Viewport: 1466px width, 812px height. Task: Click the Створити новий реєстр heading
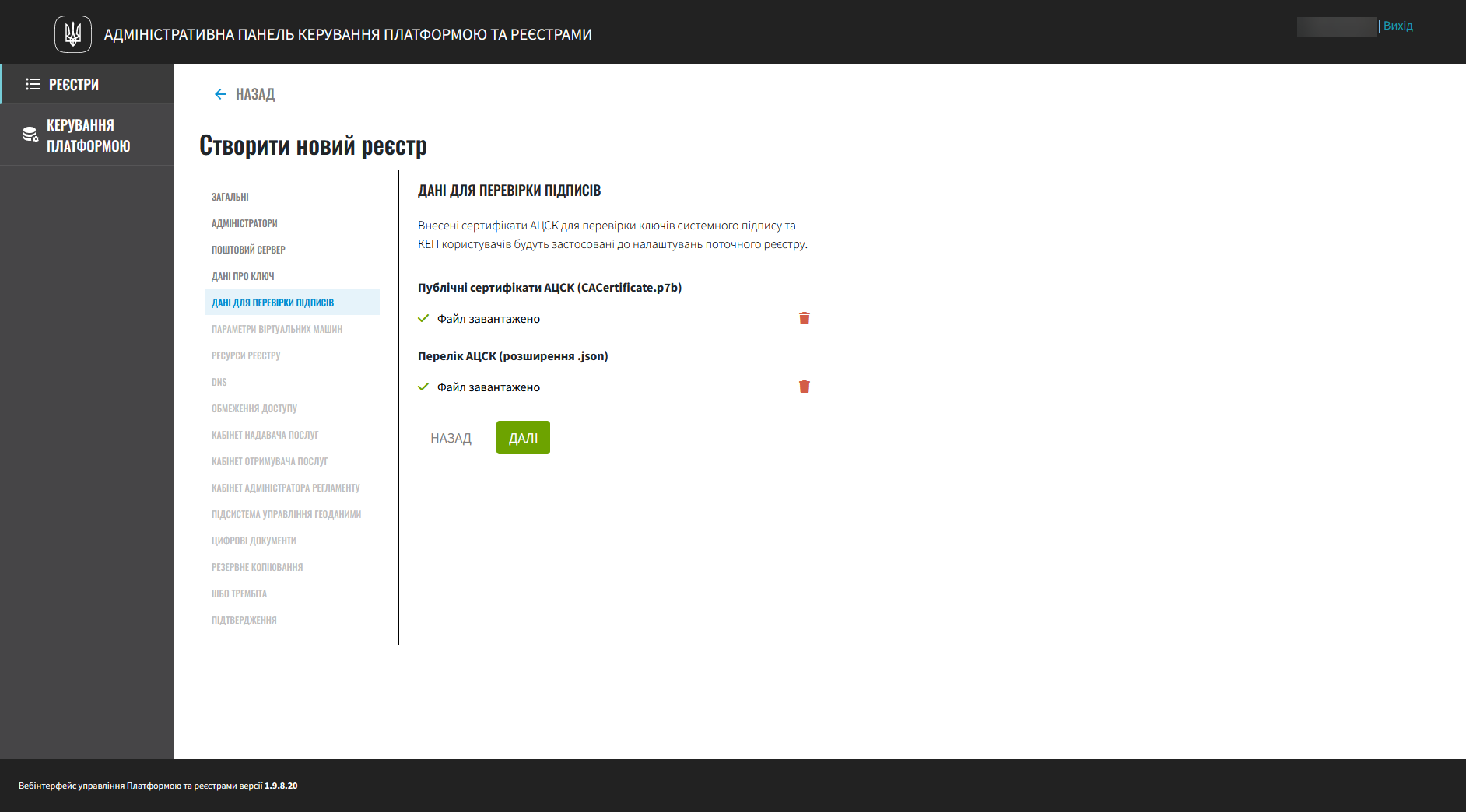(x=313, y=145)
